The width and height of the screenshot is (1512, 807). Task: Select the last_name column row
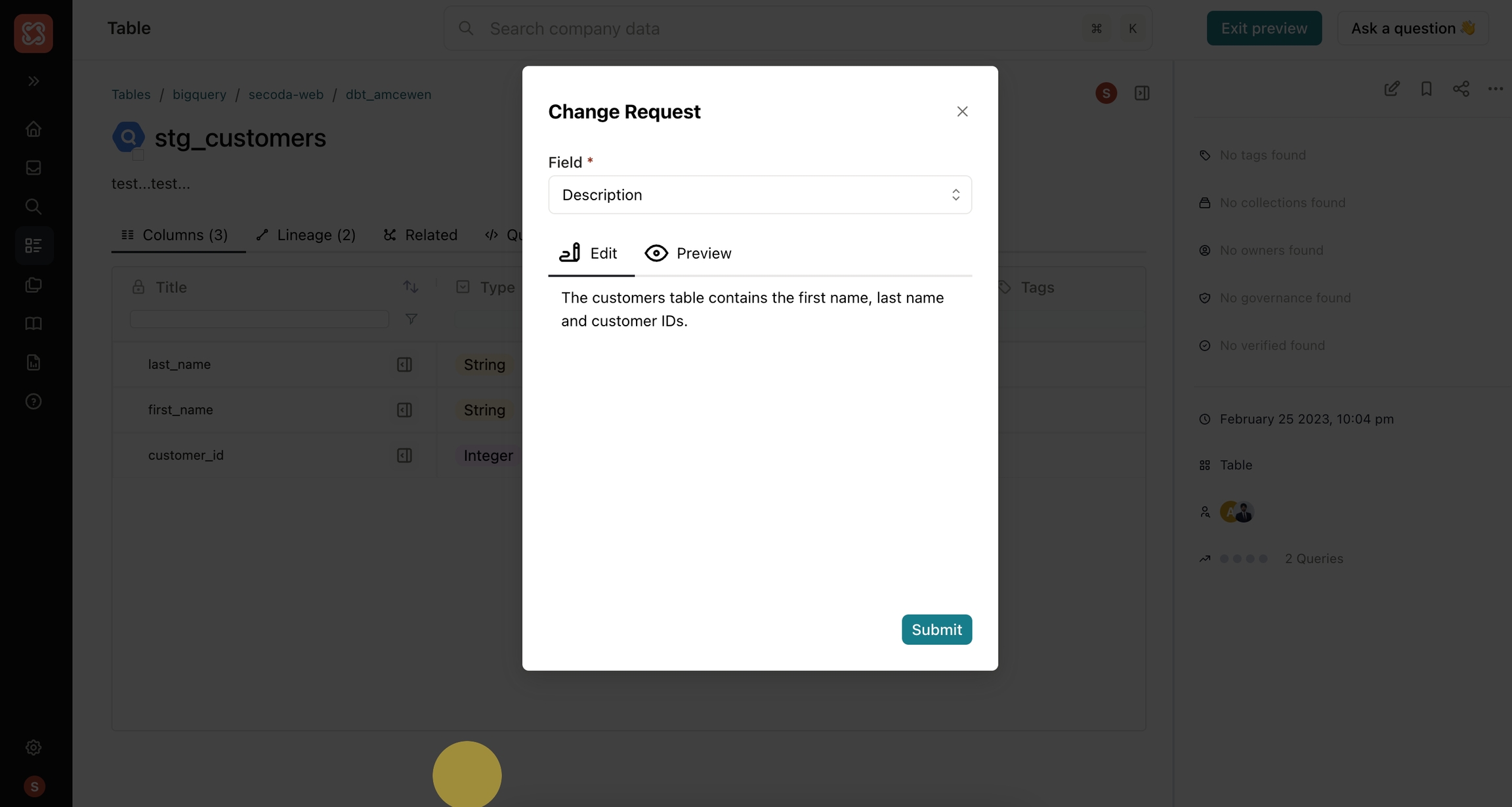tap(179, 364)
